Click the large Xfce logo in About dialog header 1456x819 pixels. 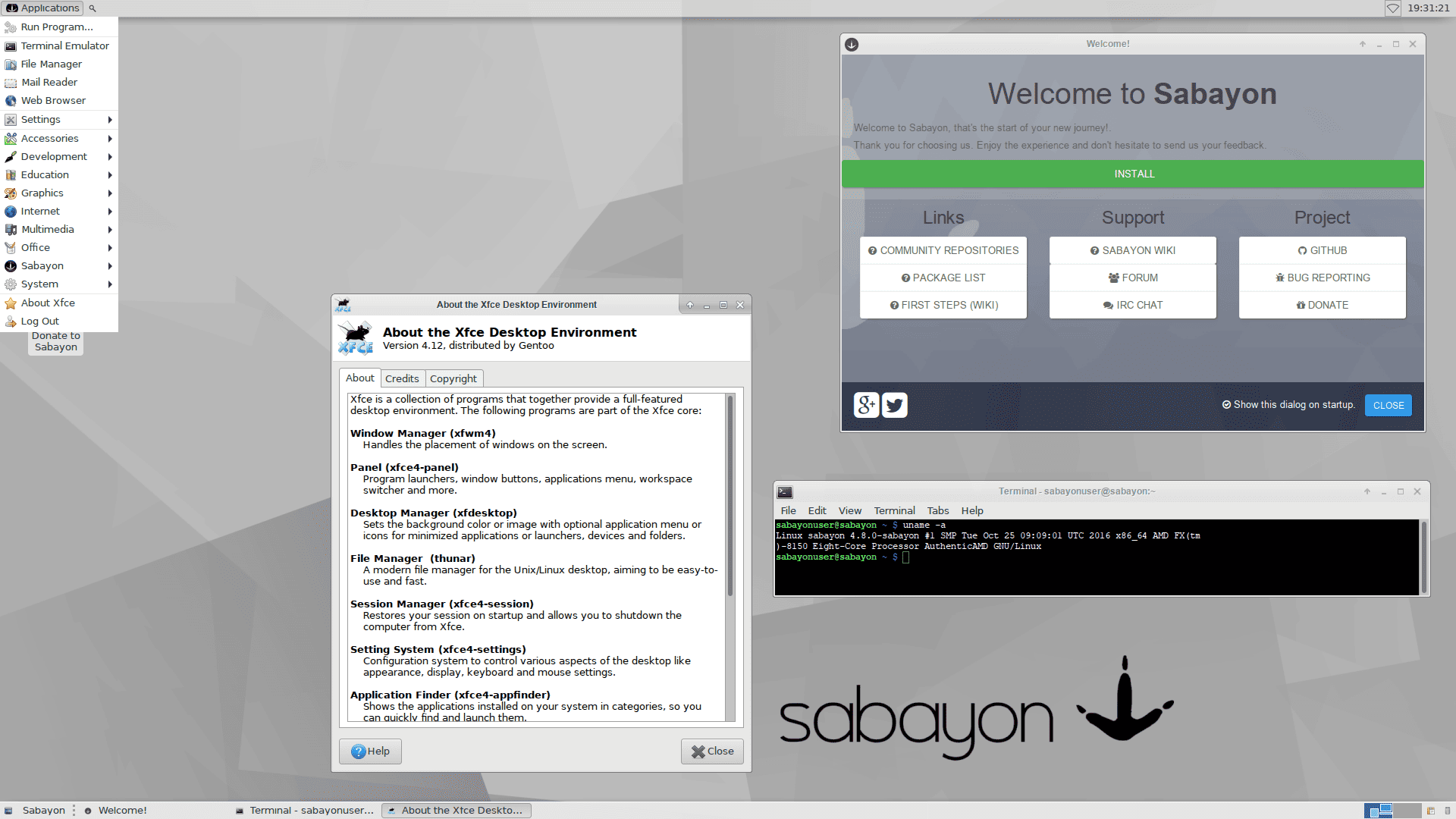[356, 338]
